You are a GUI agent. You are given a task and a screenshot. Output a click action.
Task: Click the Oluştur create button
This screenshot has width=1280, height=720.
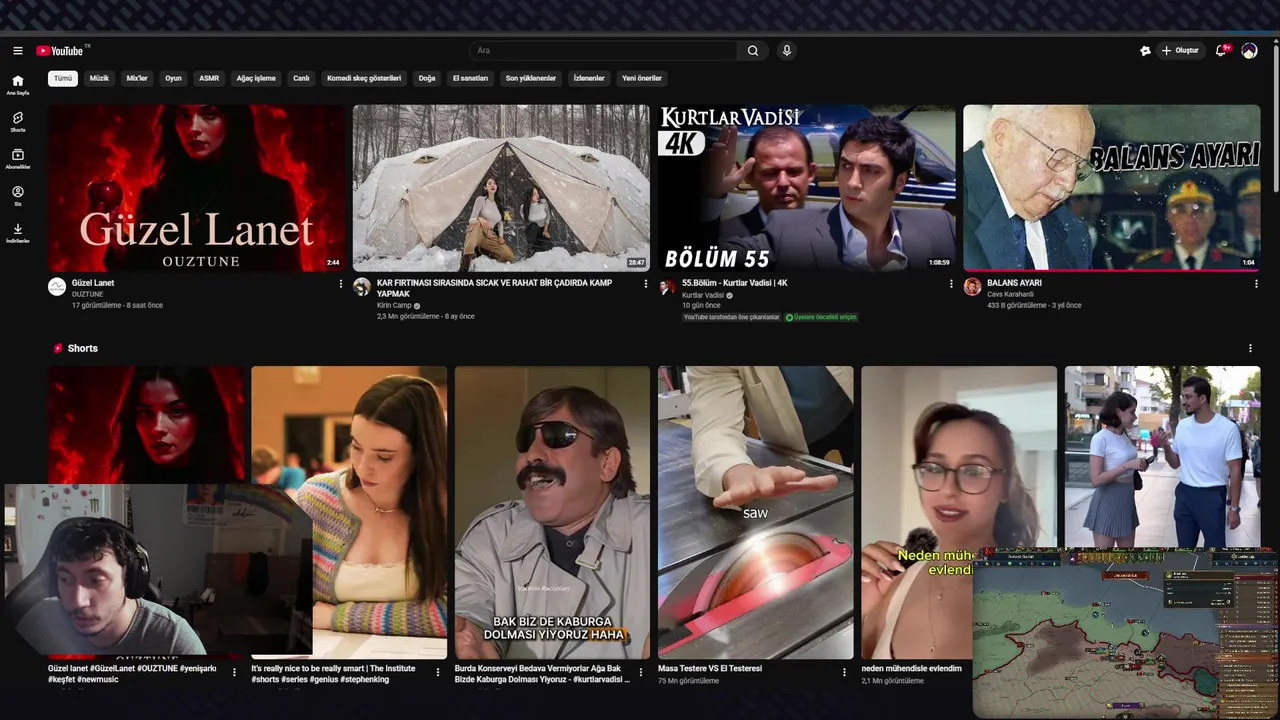coord(1181,51)
